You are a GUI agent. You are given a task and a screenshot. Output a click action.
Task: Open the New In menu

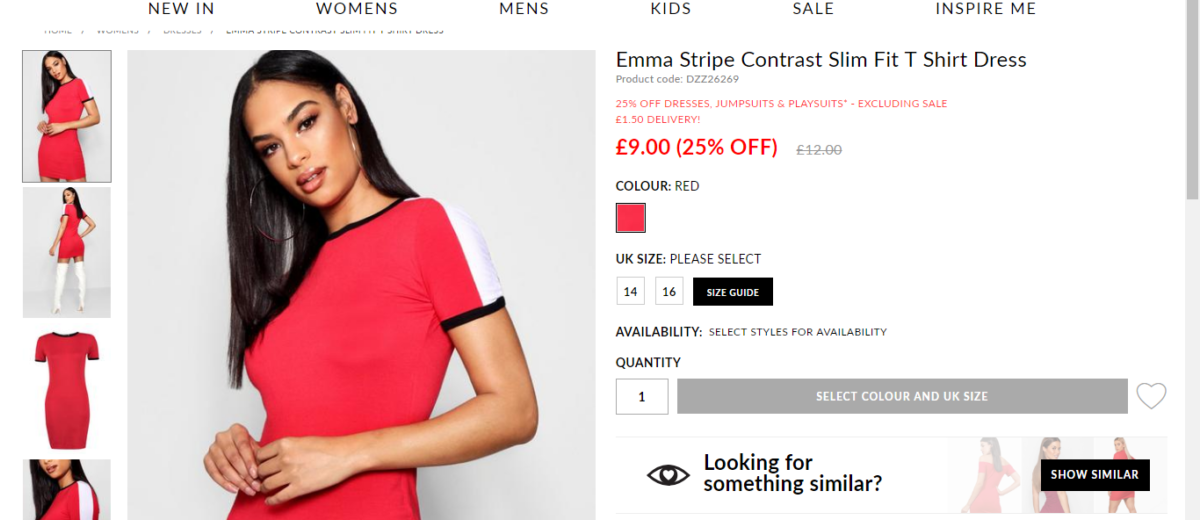pyautogui.click(x=181, y=9)
